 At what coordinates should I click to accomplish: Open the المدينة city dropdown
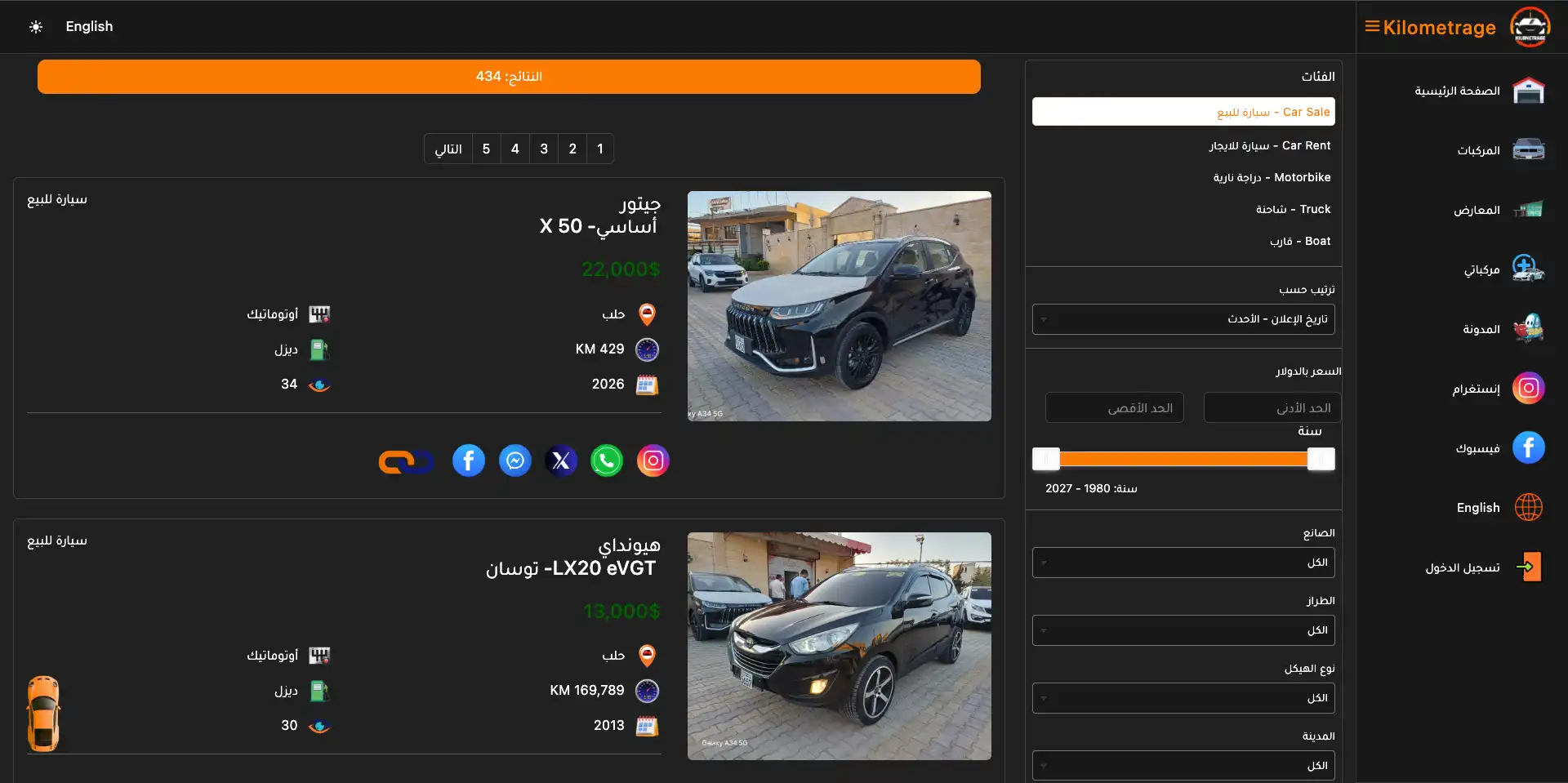(x=1183, y=766)
